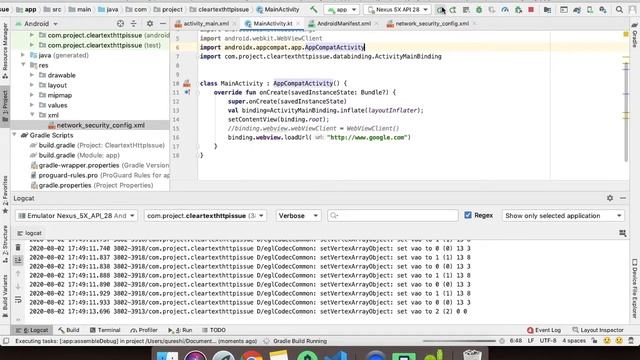Viewport: 640px width, 360px height.
Task: Click Scroll to End logcat icon
Action: (x=18, y=260)
